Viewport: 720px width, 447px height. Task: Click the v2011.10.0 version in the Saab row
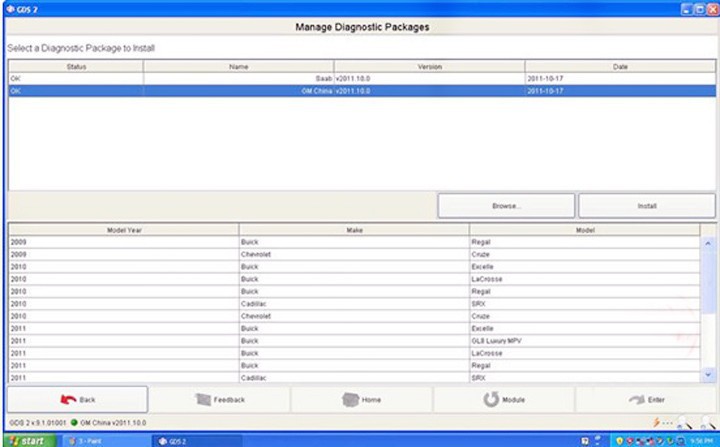click(429, 79)
